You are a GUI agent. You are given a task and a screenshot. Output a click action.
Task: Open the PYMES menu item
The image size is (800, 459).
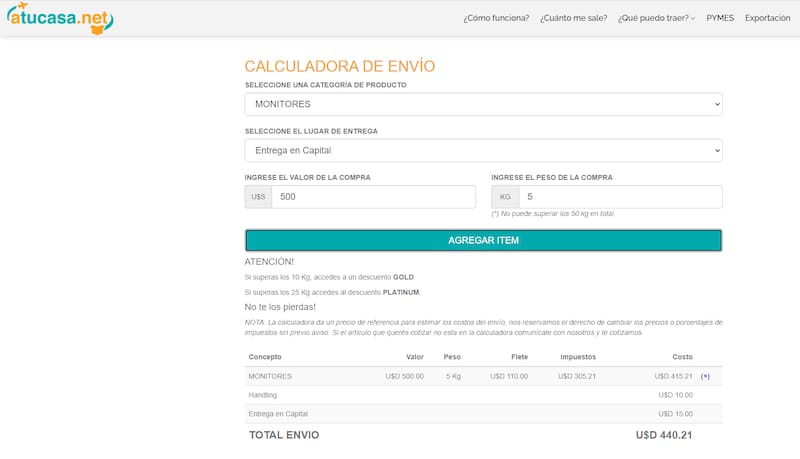(x=720, y=18)
